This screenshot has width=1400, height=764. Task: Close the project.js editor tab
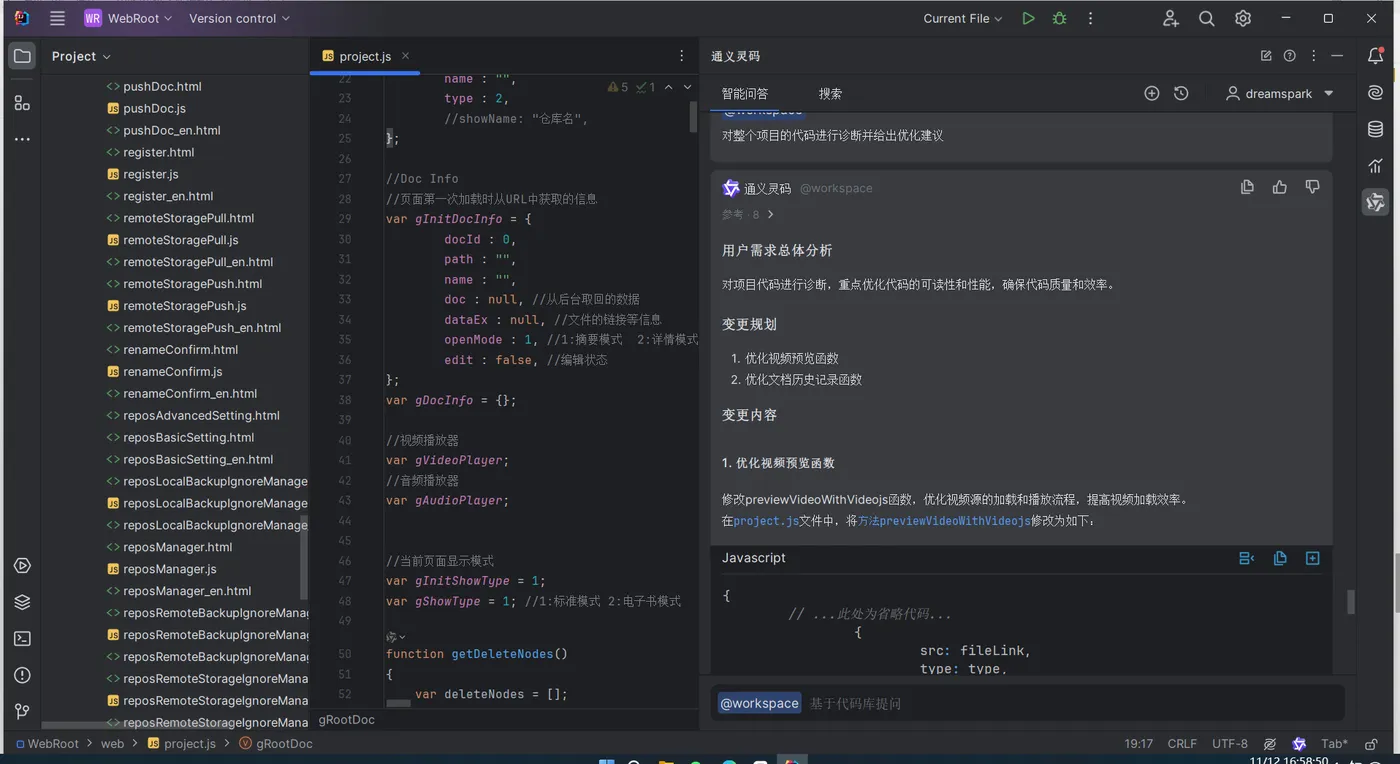coord(404,56)
